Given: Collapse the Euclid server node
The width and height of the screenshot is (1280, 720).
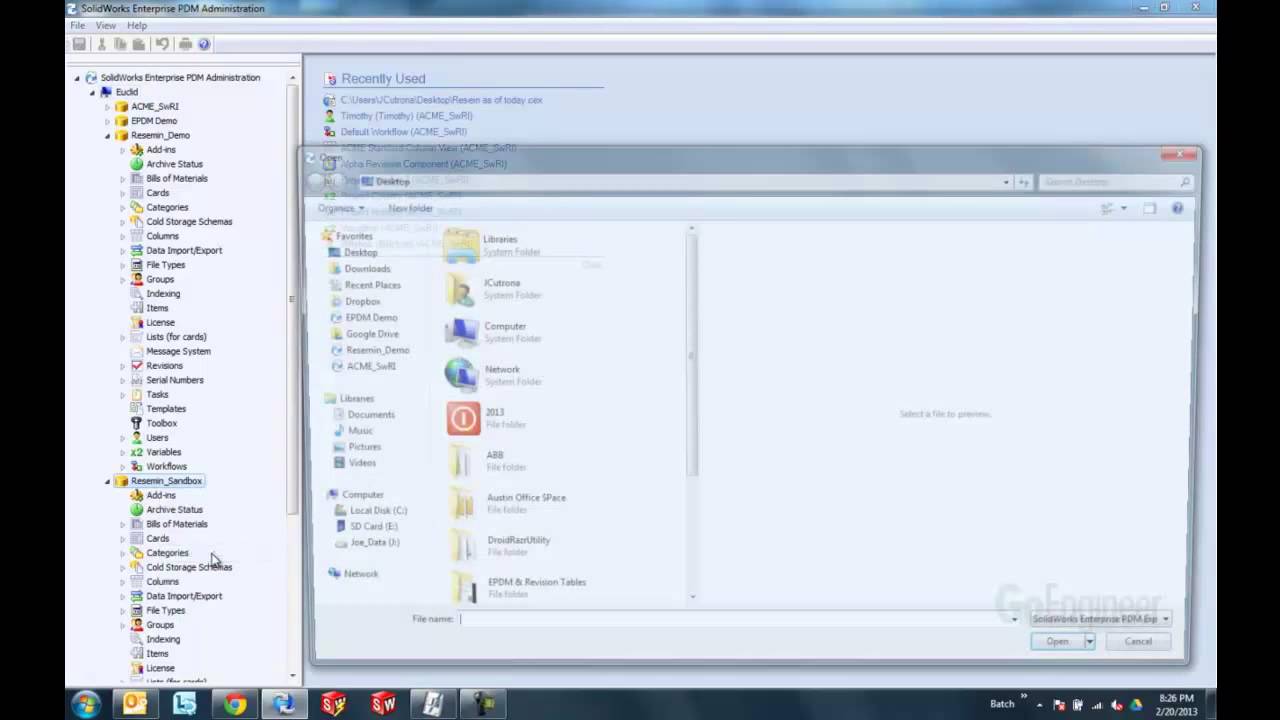Looking at the screenshot, I should [x=92, y=92].
